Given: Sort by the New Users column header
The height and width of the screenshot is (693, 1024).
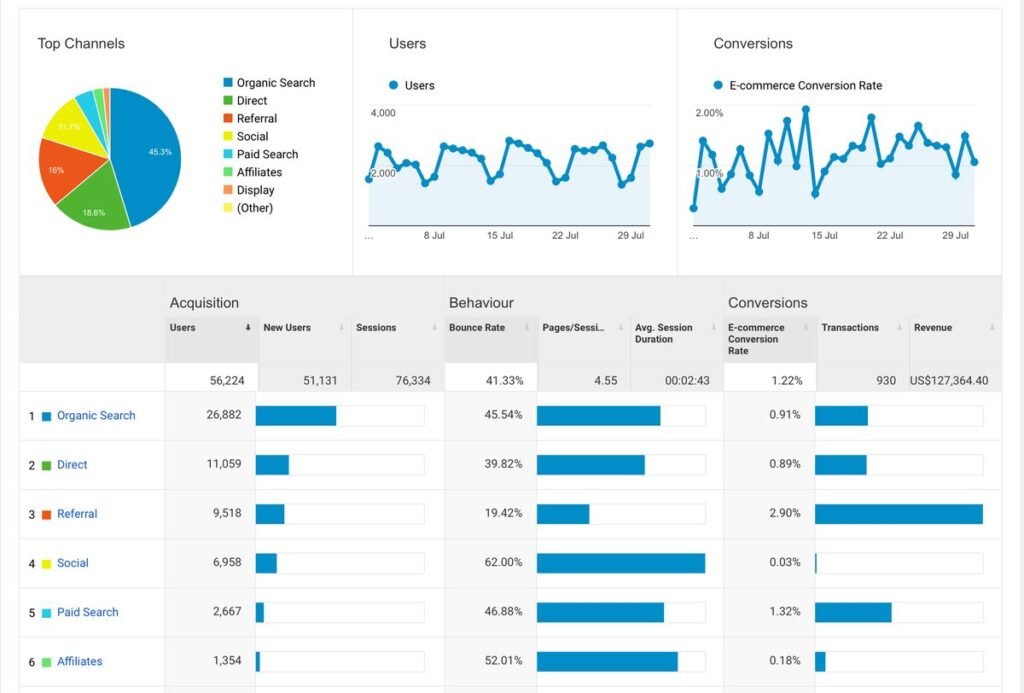Looking at the screenshot, I should point(287,328).
